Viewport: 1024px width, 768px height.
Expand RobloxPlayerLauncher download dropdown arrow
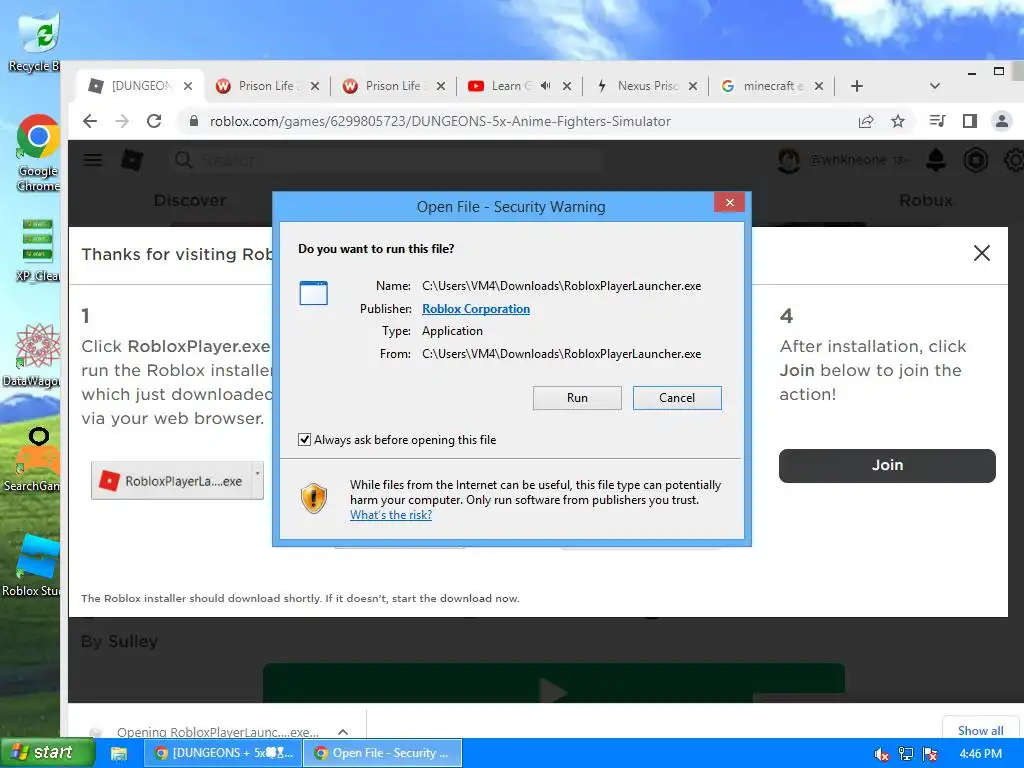click(258, 481)
